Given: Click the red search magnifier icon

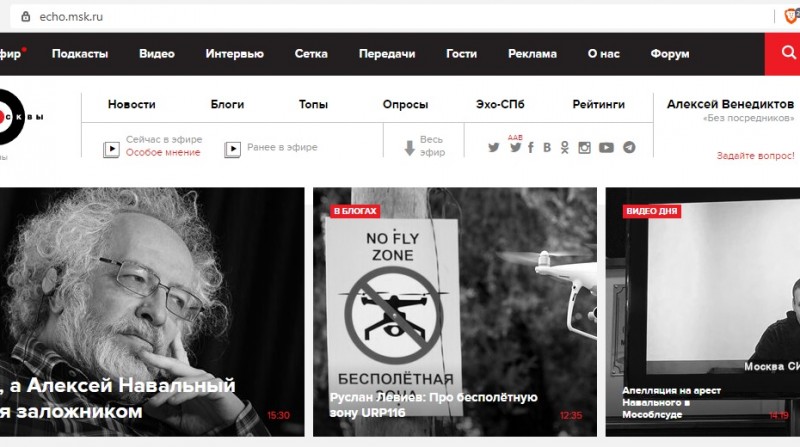Looking at the screenshot, I should pos(784,54).
